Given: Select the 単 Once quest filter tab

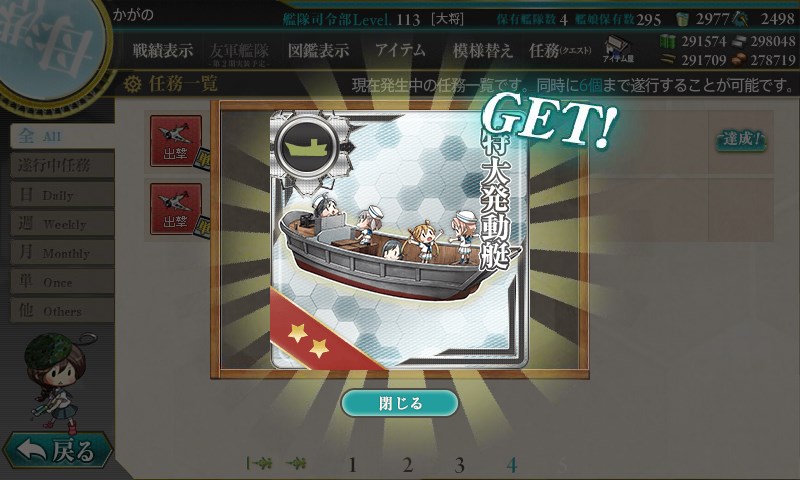Looking at the screenshot, I should [62, 282].
